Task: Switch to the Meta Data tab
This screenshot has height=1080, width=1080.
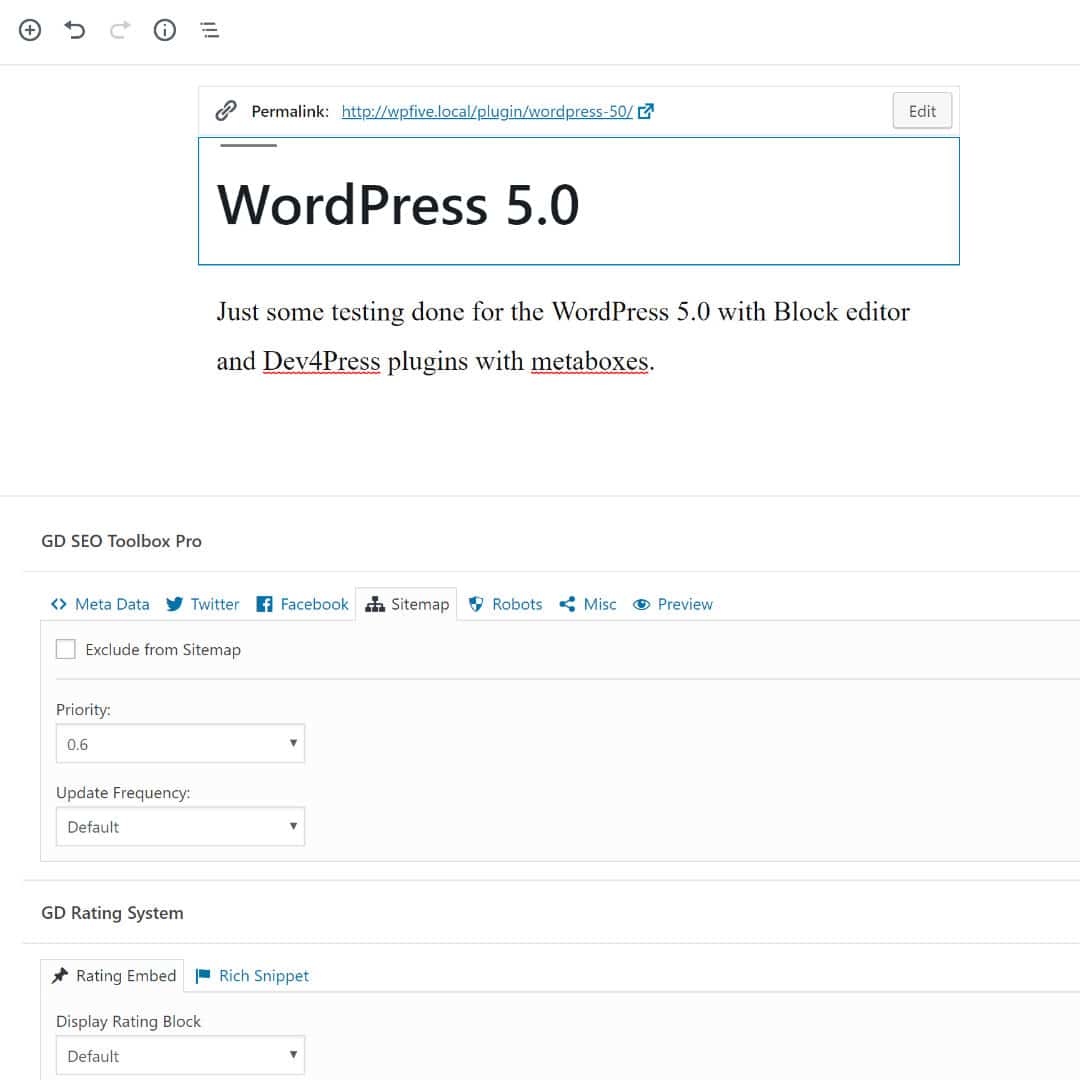Action: tap(100, 604)
